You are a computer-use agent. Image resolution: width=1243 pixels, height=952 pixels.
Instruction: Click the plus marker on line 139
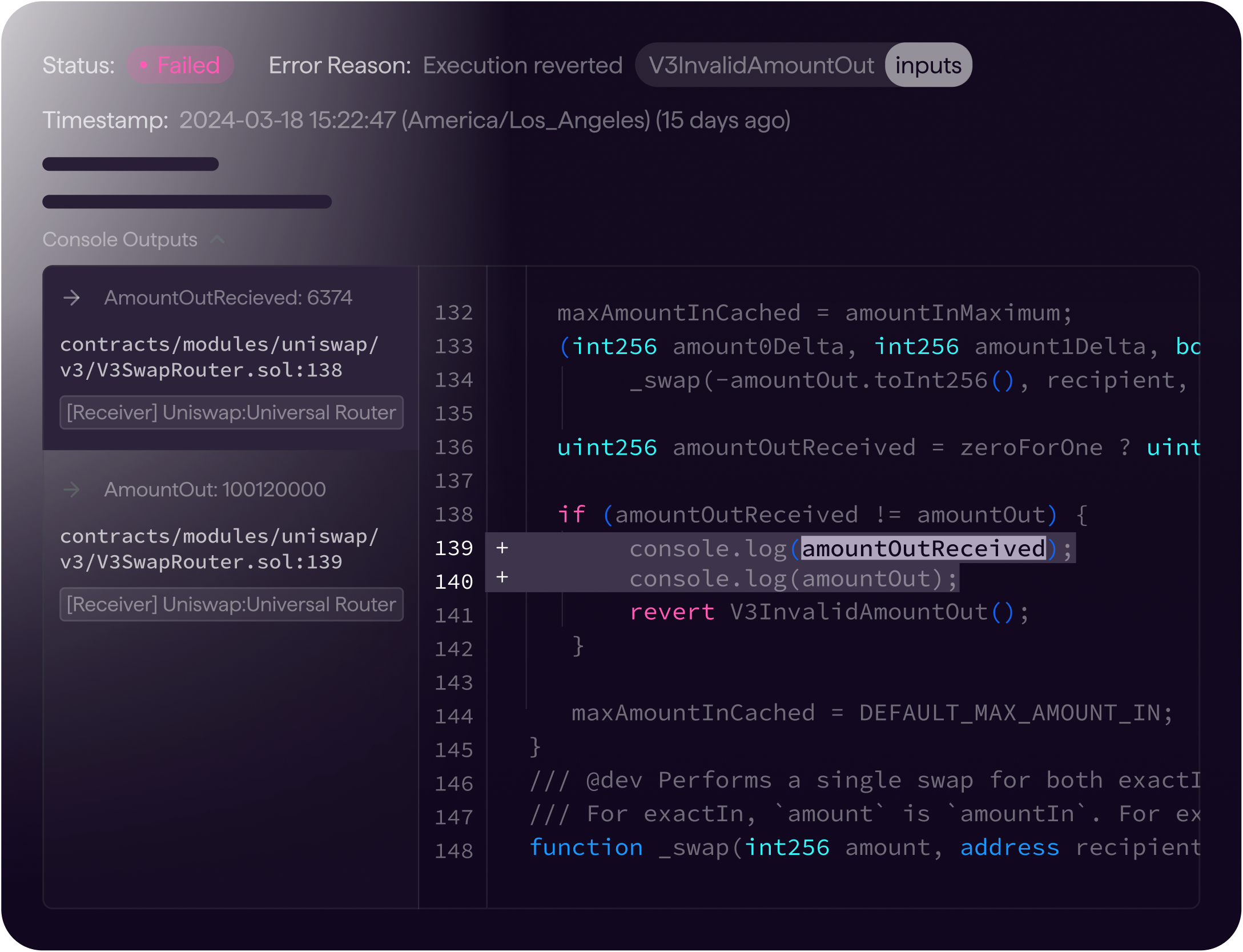click(502, 548)
